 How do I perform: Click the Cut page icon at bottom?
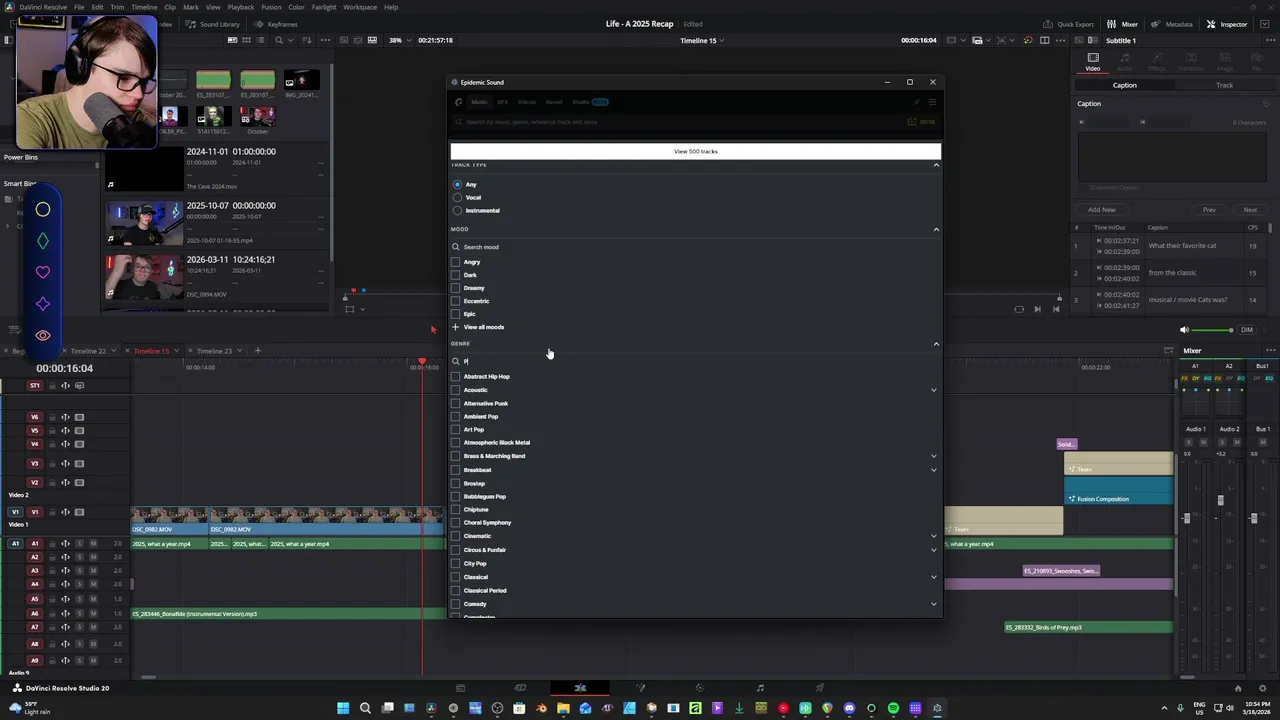[x=520, y=688]
